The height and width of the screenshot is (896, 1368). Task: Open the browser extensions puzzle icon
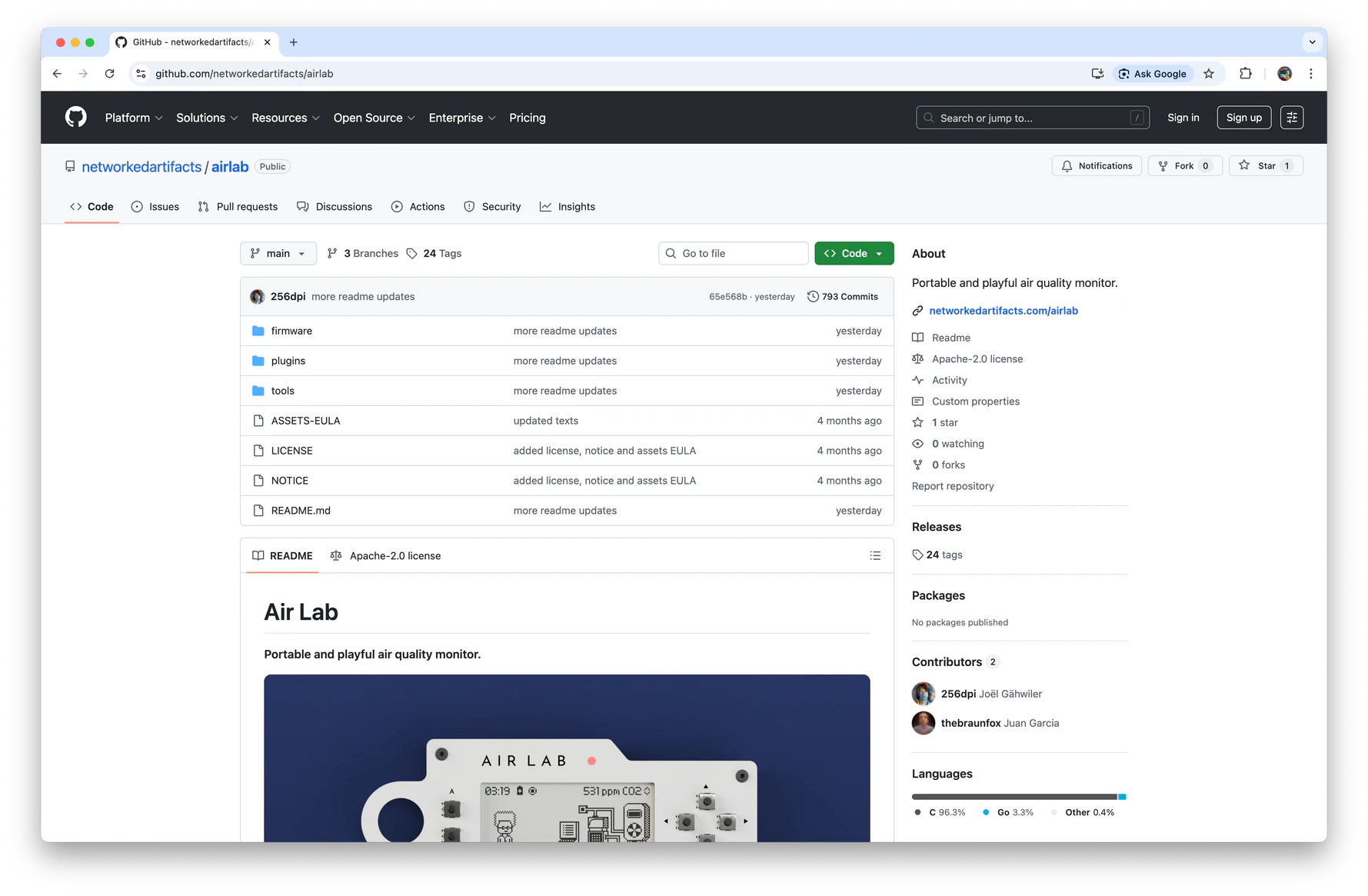(1246, 74)
